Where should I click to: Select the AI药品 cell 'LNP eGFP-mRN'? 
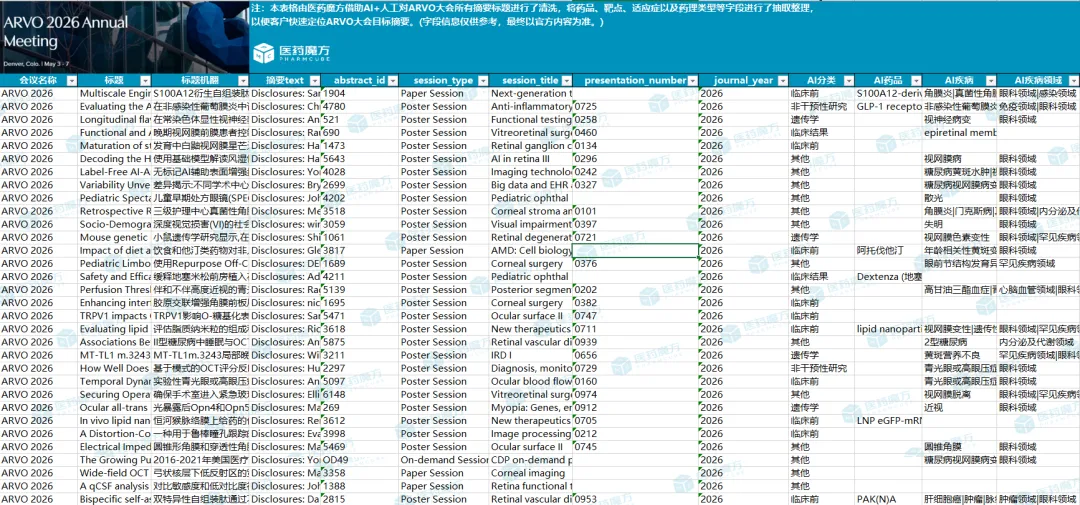click(889, 421)
